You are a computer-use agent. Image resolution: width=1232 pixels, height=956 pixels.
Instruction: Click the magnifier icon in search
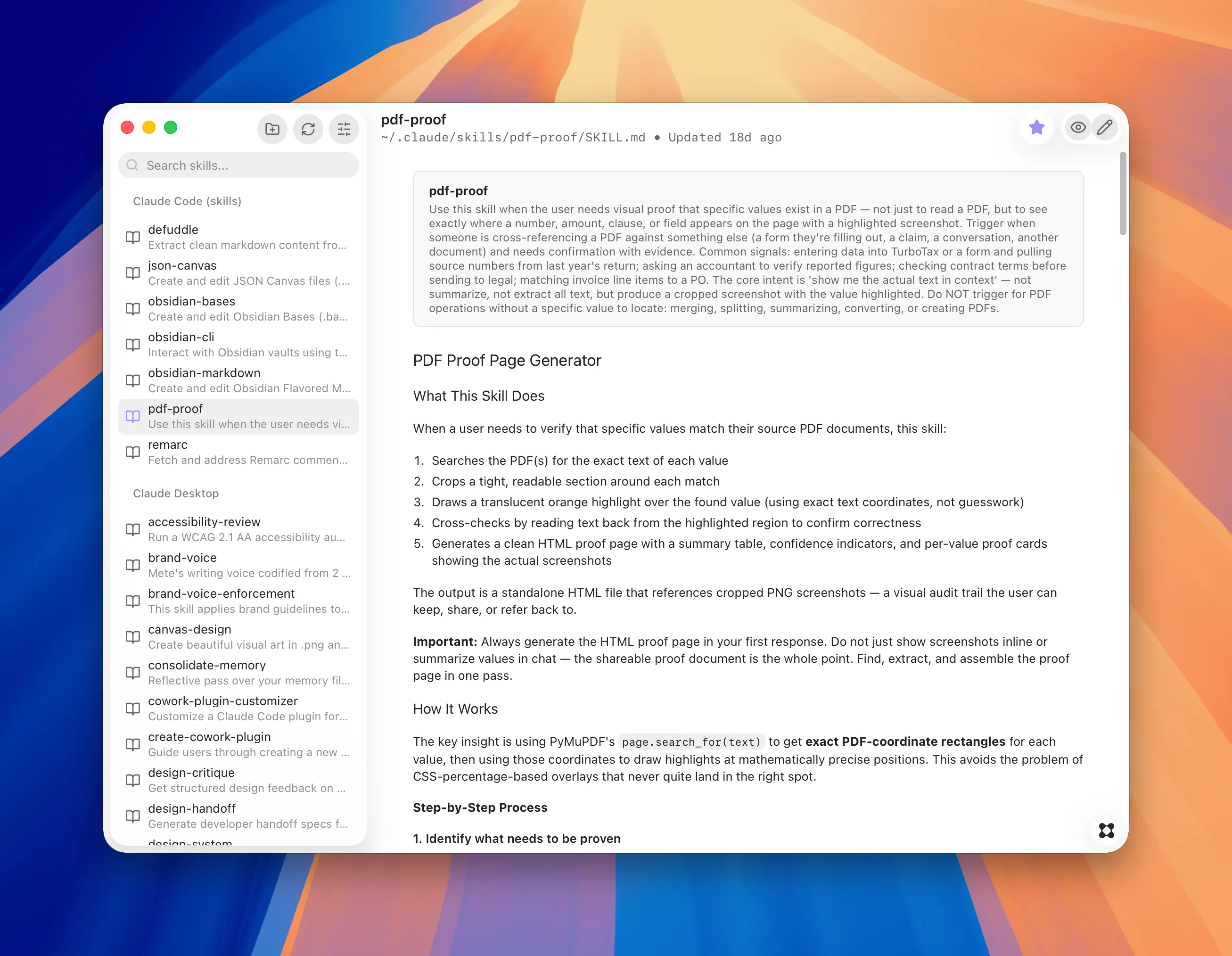coord(132,165)
